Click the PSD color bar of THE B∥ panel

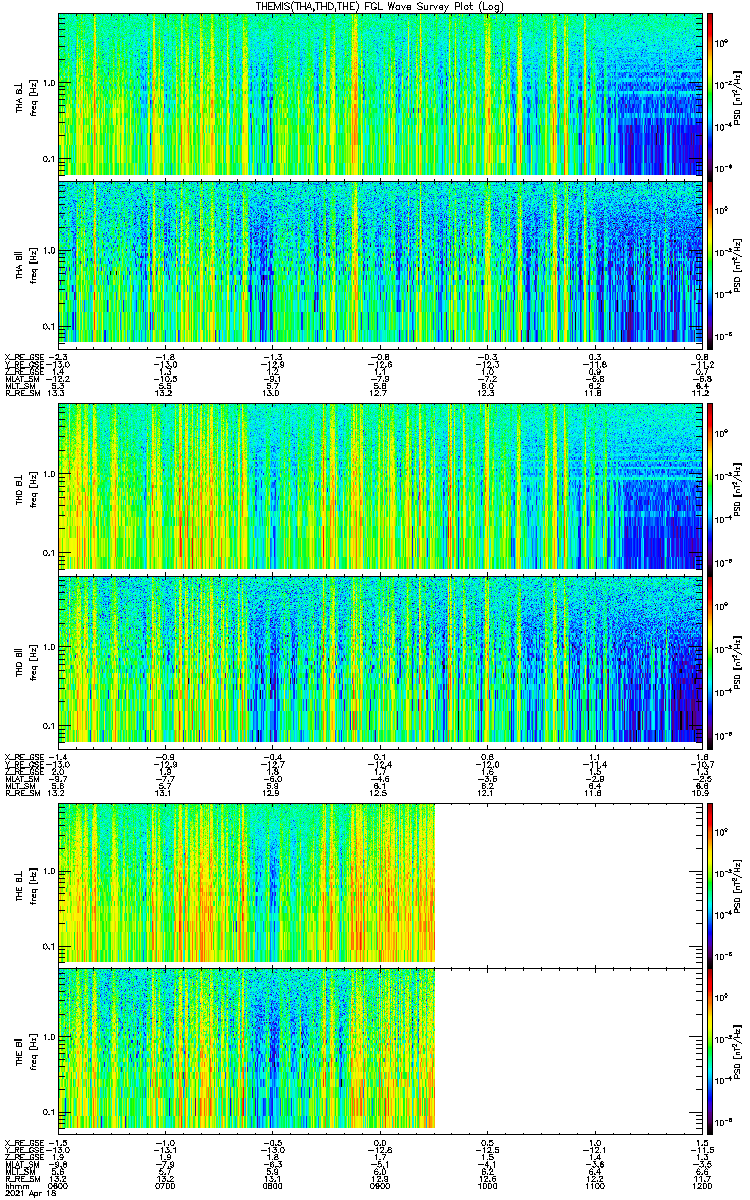click(710, 1049)
